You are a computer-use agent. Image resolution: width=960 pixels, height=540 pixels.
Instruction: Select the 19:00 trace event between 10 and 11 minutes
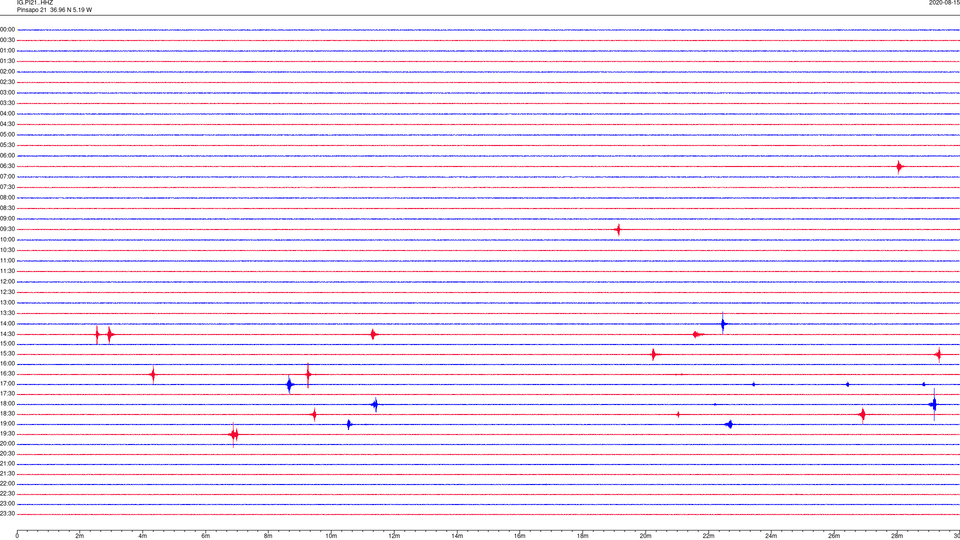(349, 424)
